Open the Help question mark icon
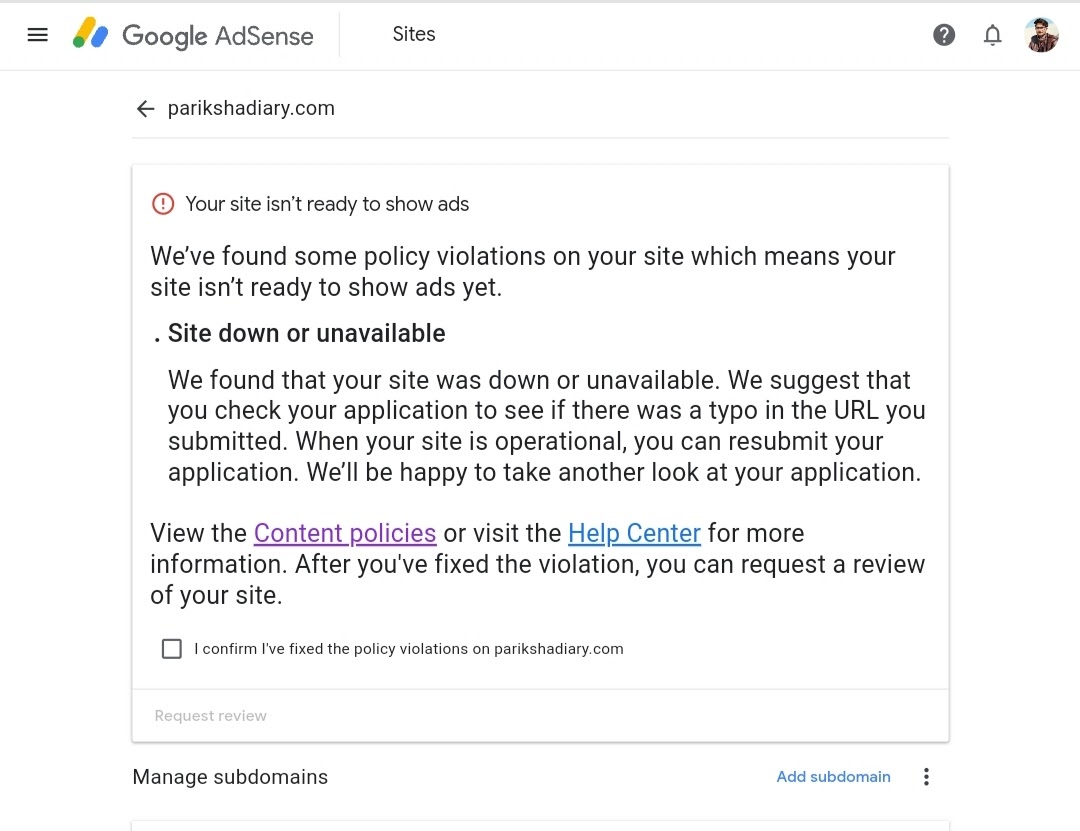Screen dimensions: 1080x831 [x=944, y=34]
